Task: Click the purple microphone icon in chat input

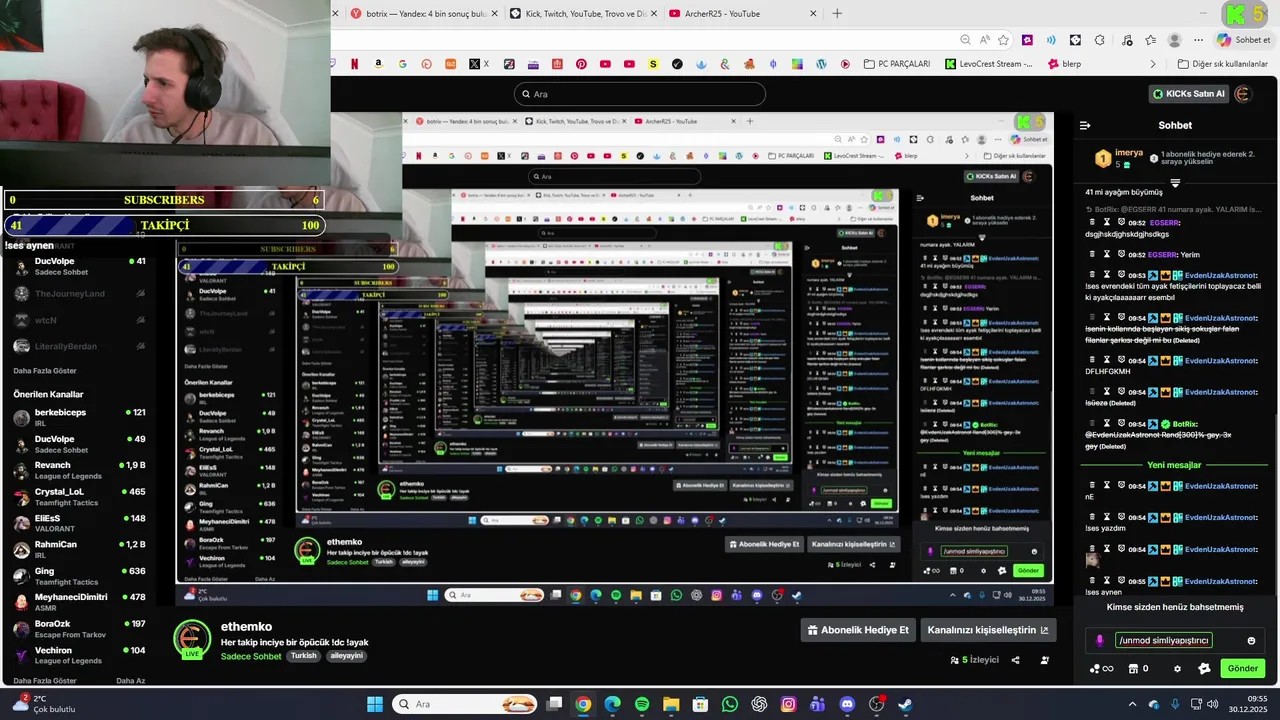Action: 1099,641
